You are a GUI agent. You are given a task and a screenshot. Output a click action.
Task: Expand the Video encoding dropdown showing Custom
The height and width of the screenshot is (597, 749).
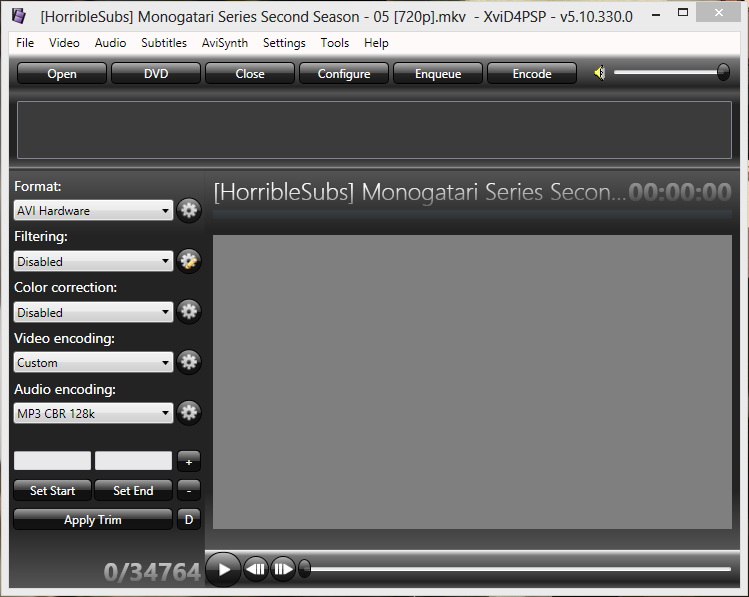coord(93,363)
